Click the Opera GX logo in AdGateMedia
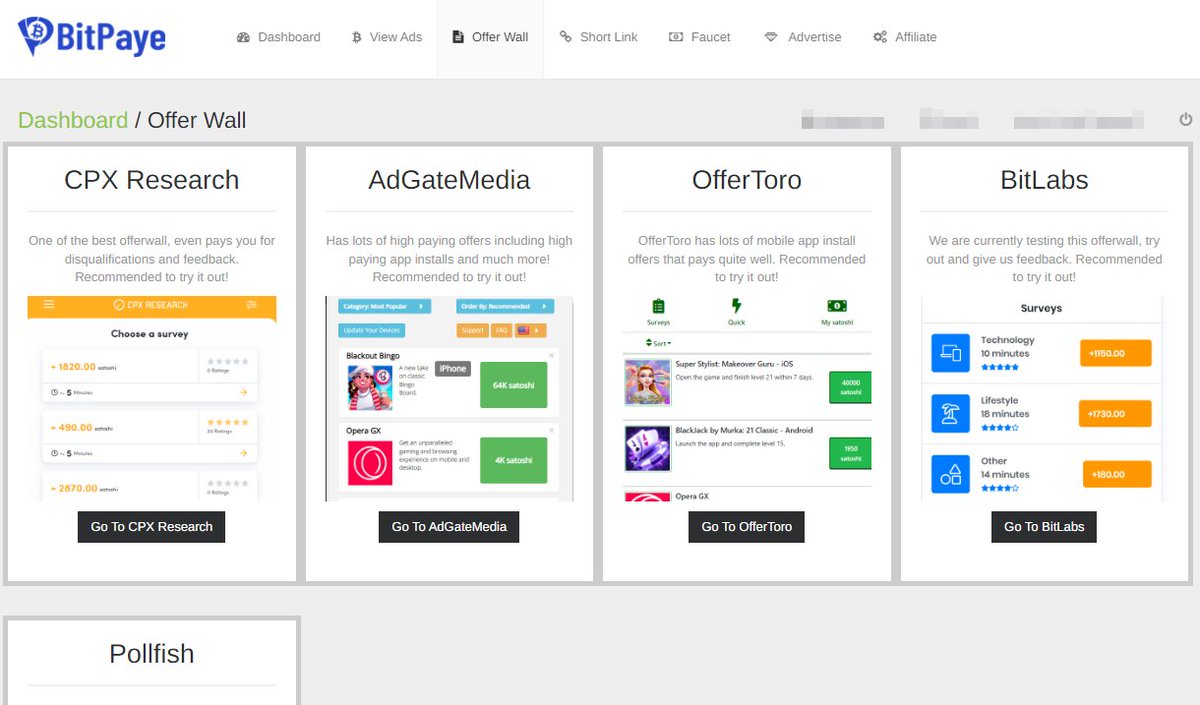Screen dimensions: 1200x705 370,463
